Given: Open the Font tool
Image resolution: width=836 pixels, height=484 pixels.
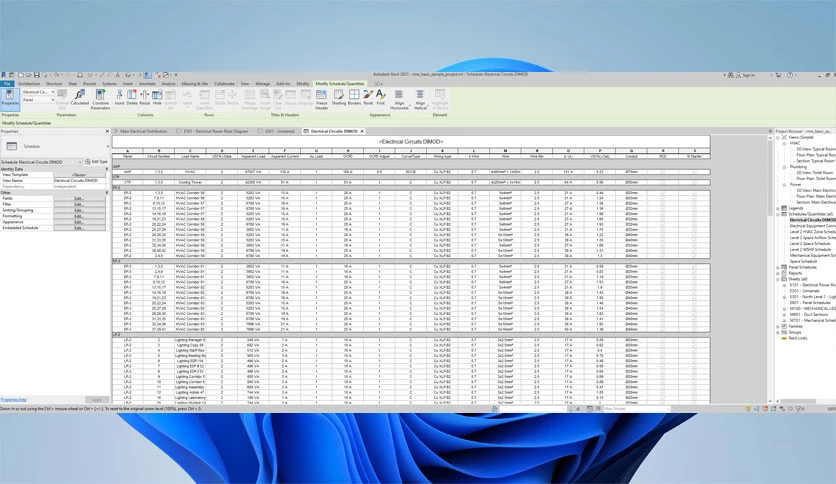Looking at the screenshot, I should (381, 97).
